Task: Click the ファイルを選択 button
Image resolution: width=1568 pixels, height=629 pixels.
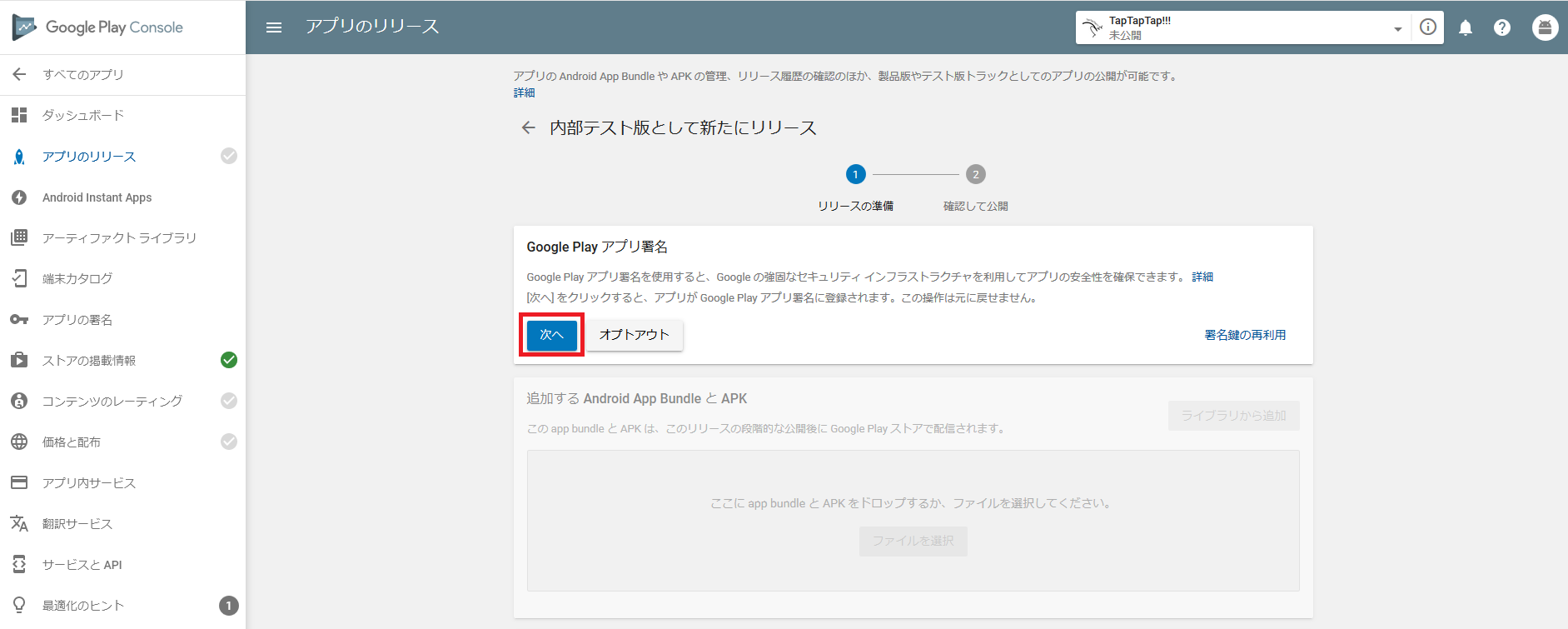Action: pos(913,541)
